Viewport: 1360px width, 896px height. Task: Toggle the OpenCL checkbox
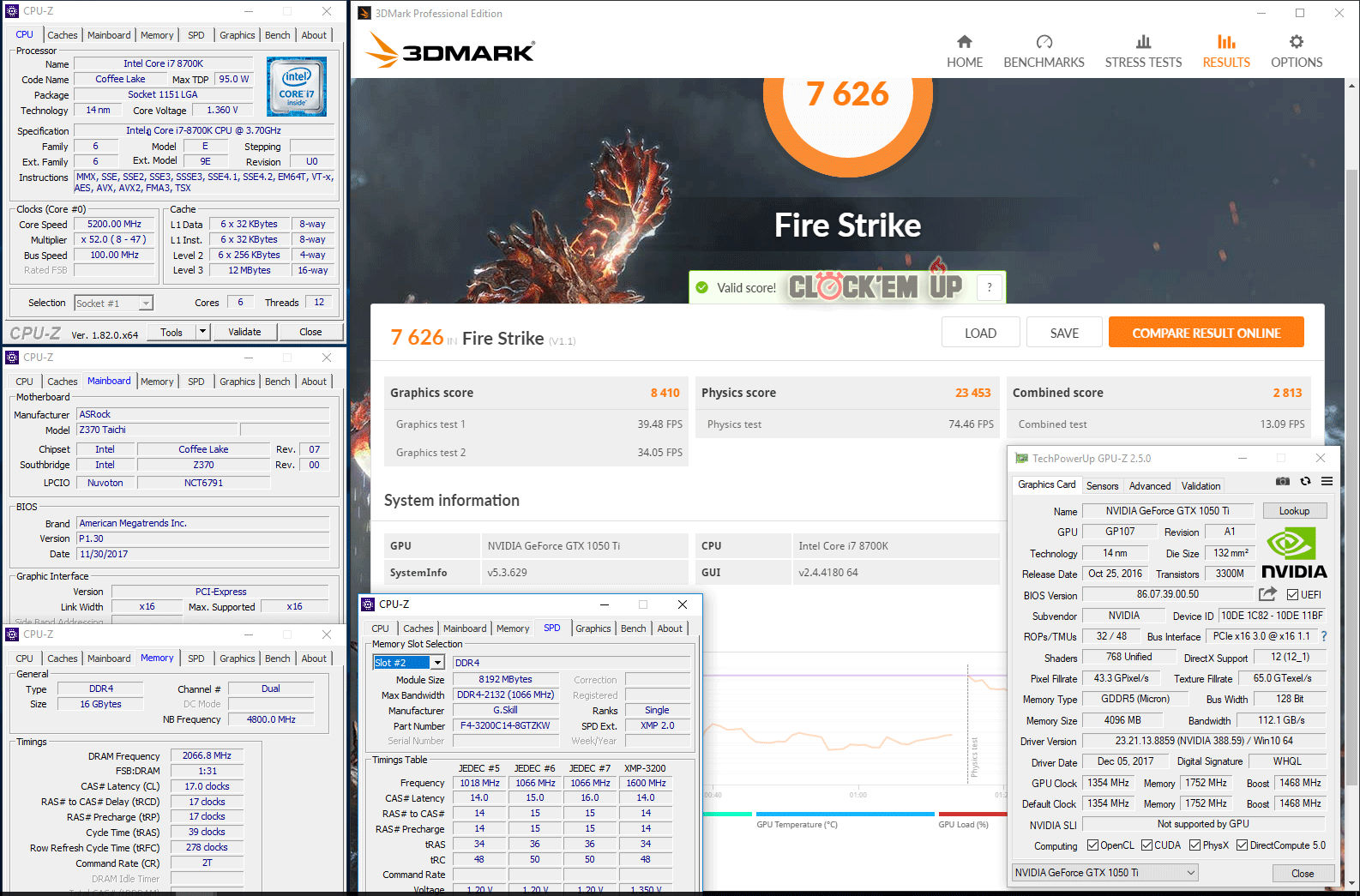(1093, 845)
